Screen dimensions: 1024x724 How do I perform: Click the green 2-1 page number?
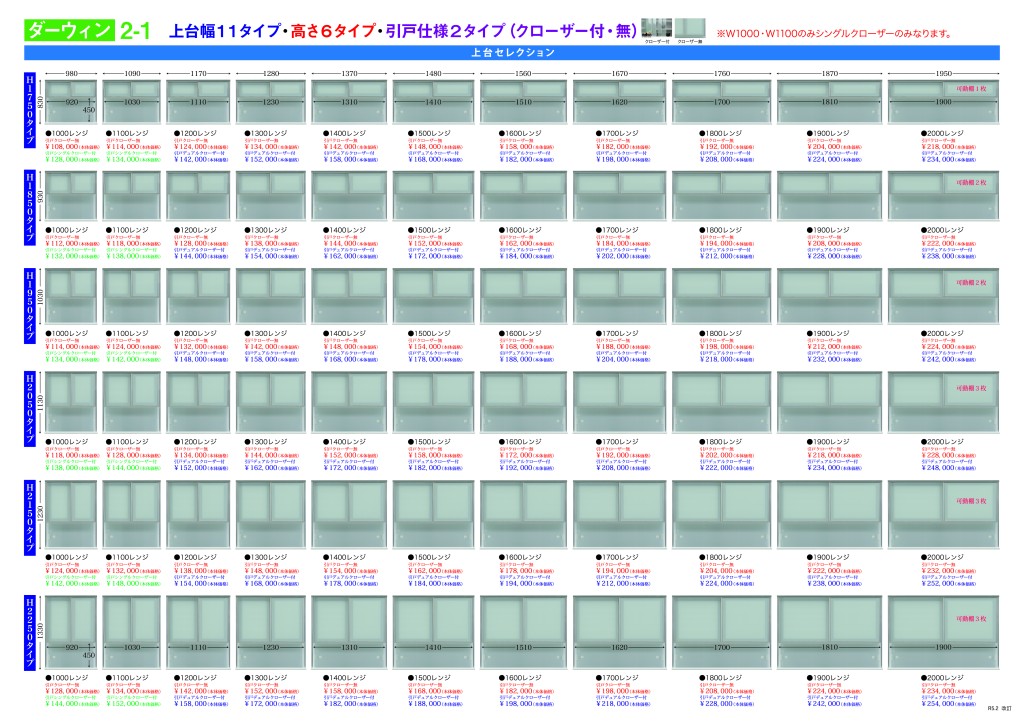point(135,31)
